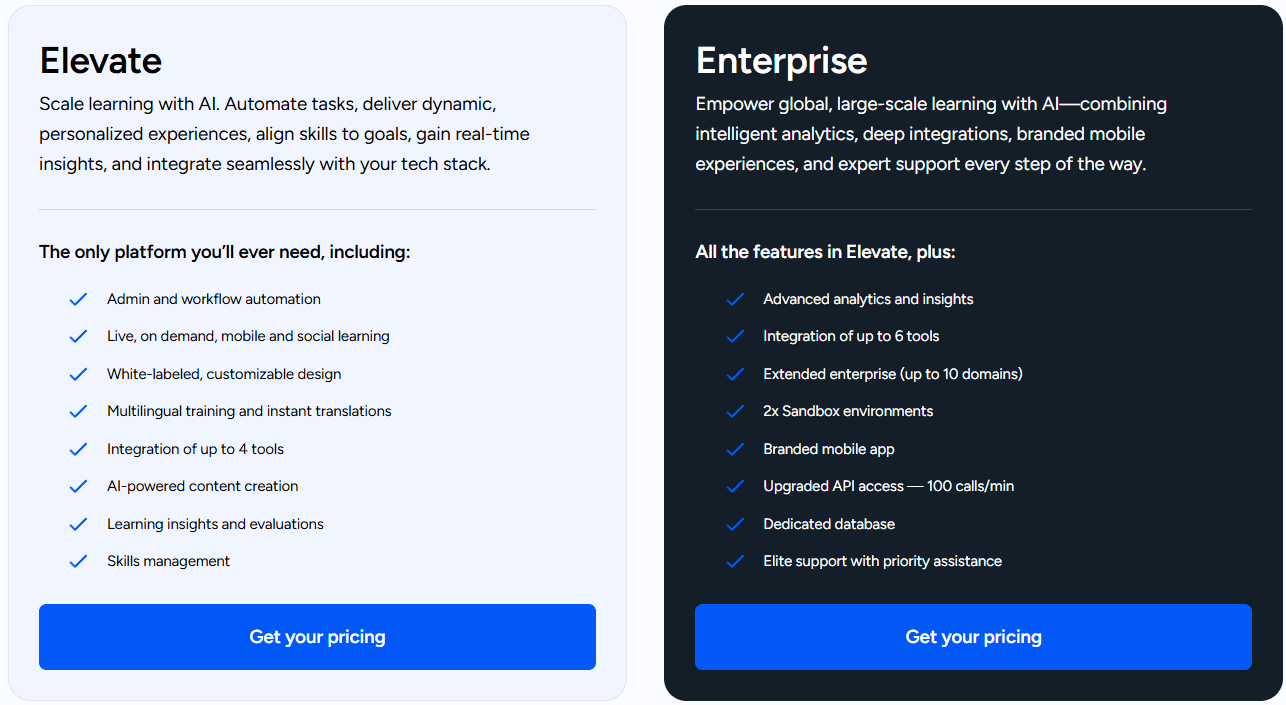Select the checkmark beside Integration of up to 6 tools

click(735, 336)
